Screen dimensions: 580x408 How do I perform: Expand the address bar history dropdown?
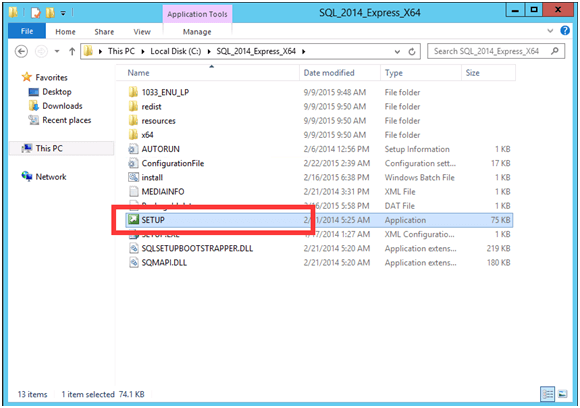click(397, 52)
